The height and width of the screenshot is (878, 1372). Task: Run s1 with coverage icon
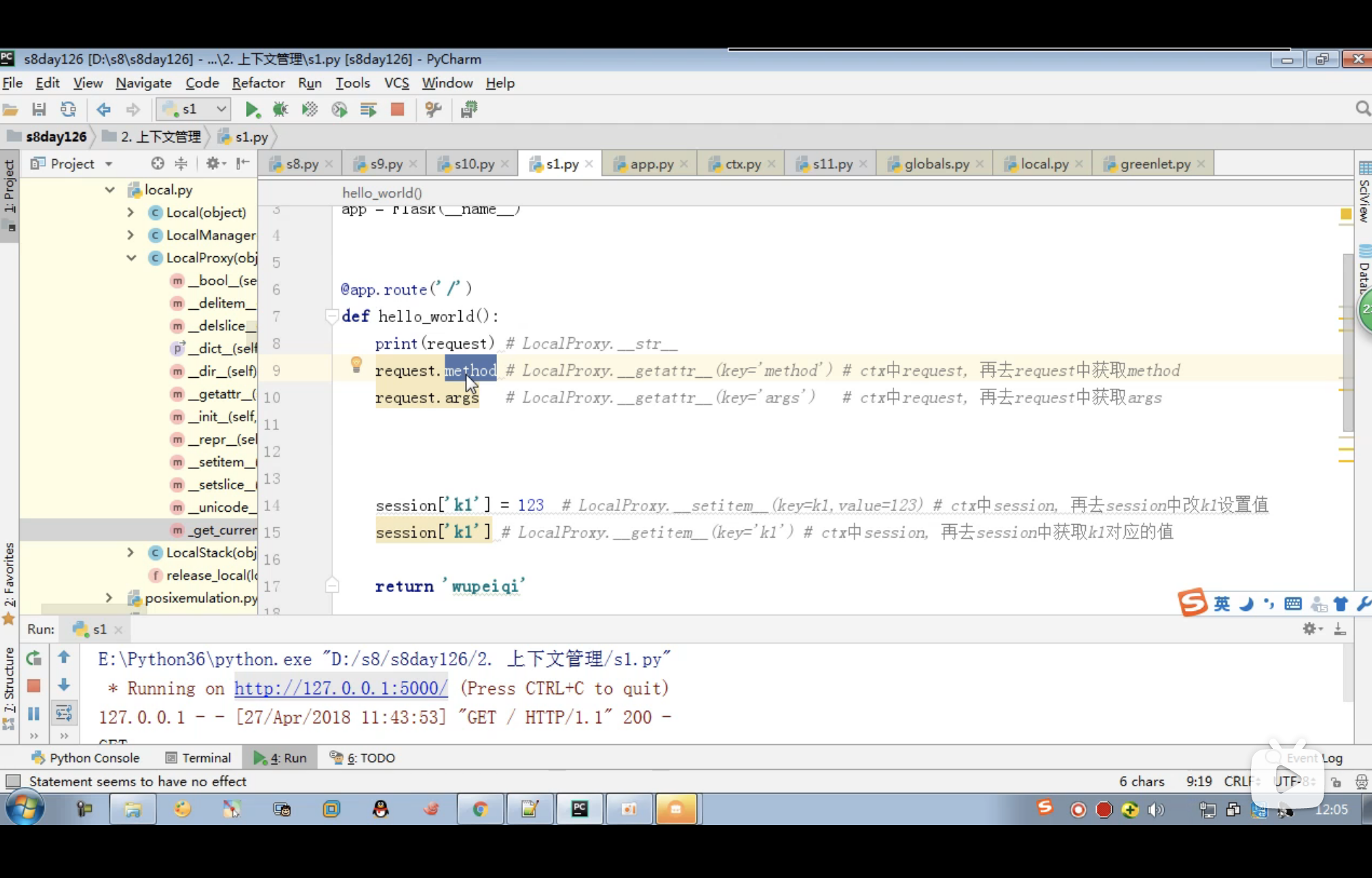click(x=310, y=109)
